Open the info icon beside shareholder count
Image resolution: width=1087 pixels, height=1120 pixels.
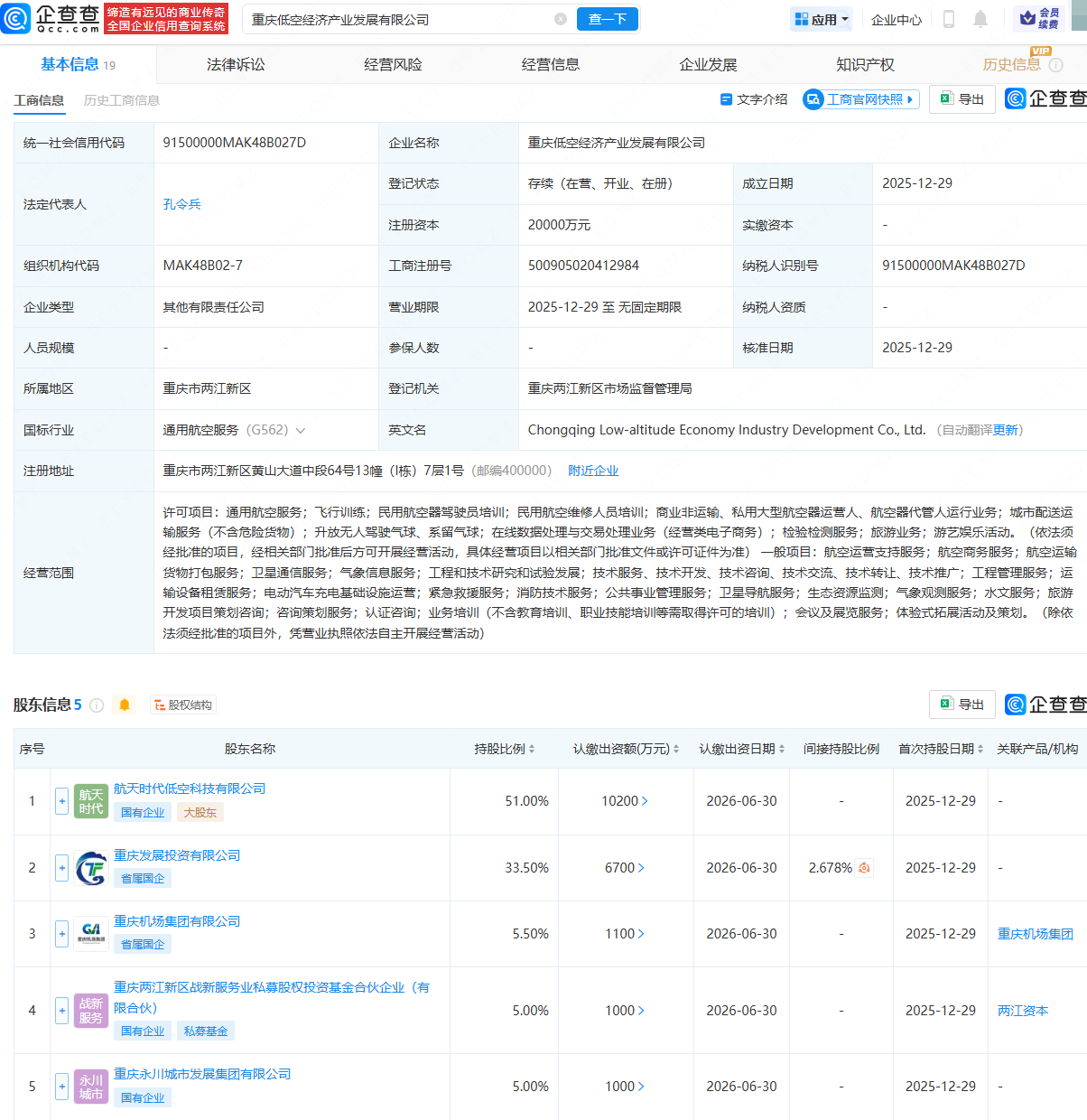coord(97,705)
